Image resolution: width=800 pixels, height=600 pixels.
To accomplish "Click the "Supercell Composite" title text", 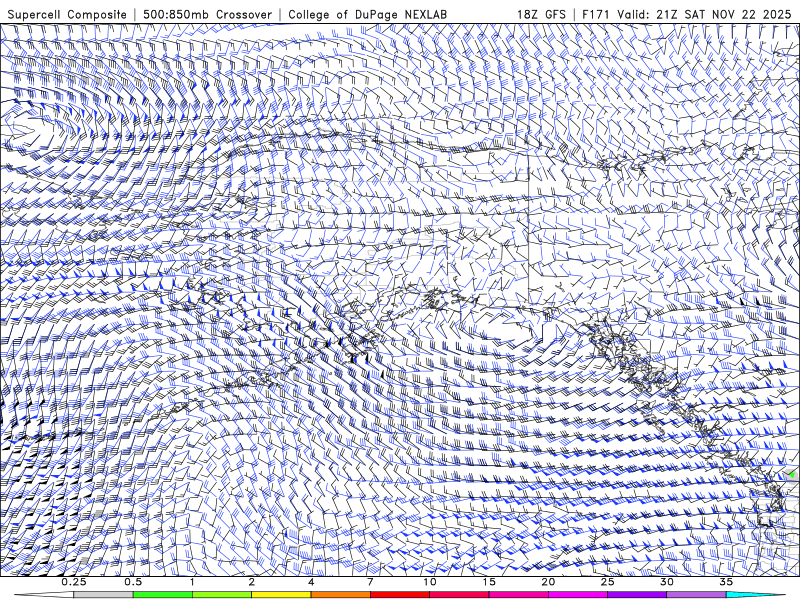I will point(67,14).
